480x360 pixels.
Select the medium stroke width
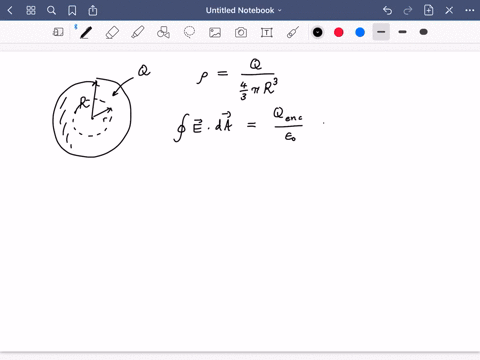pos(402,32)
